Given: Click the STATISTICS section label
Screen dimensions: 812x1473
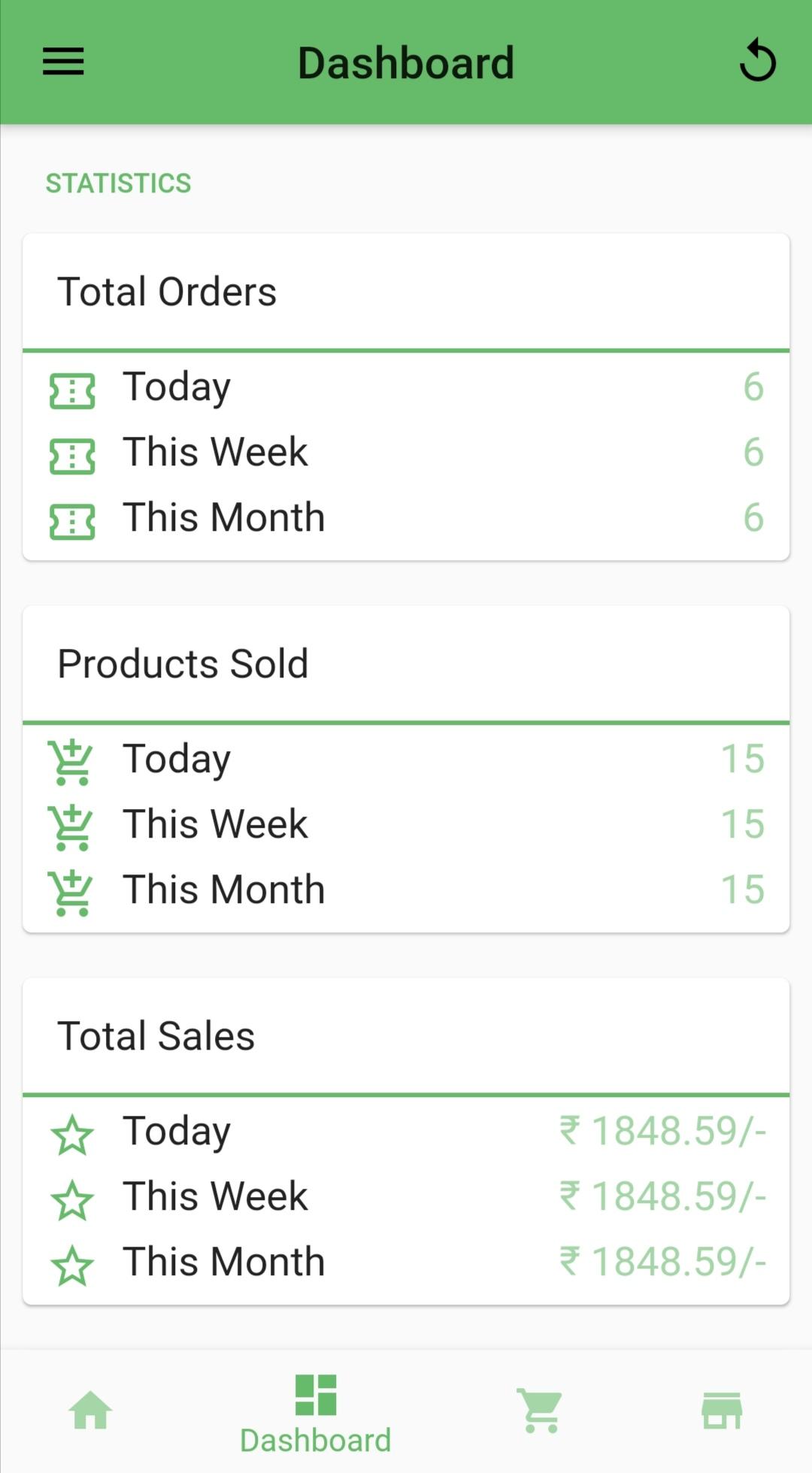Looking at the screenshot, I should pos(119,183).
